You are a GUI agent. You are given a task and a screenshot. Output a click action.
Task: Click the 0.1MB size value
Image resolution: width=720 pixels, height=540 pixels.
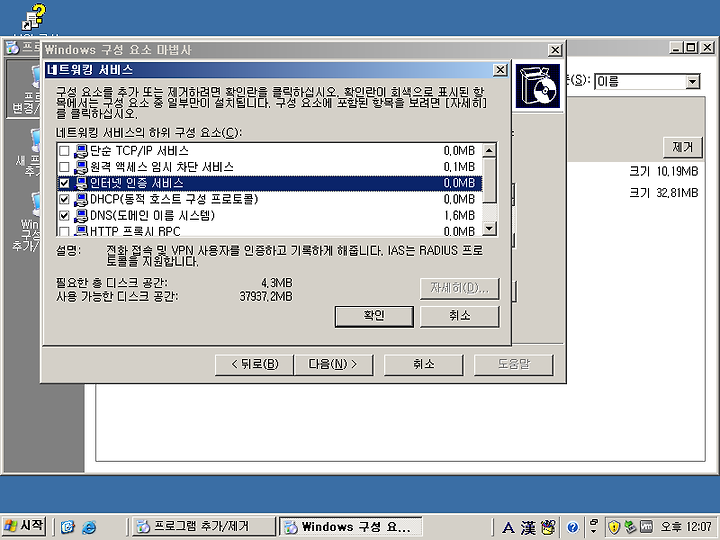(459, 167)
